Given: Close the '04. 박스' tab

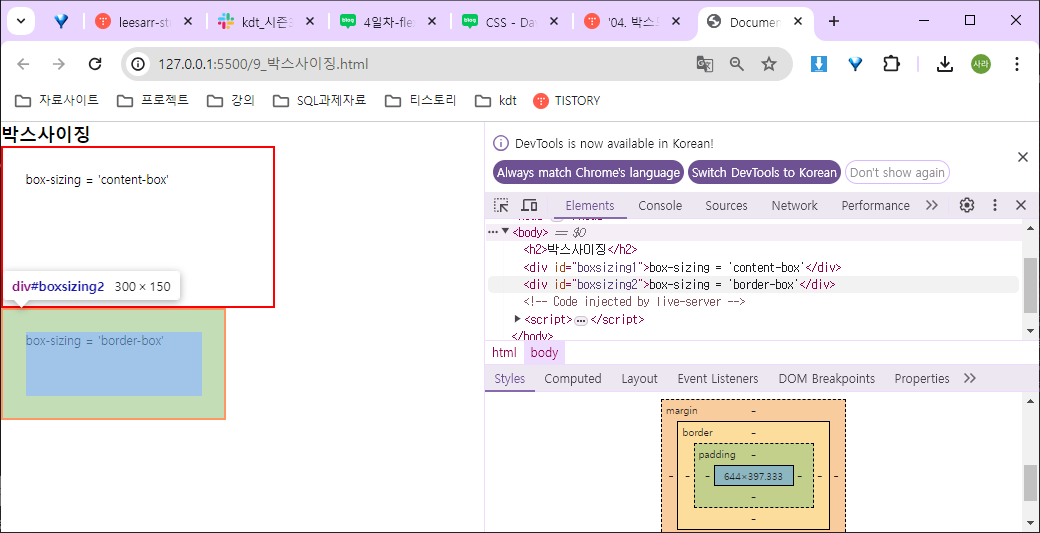Looking at the screenshot, I should pos(676,22).
